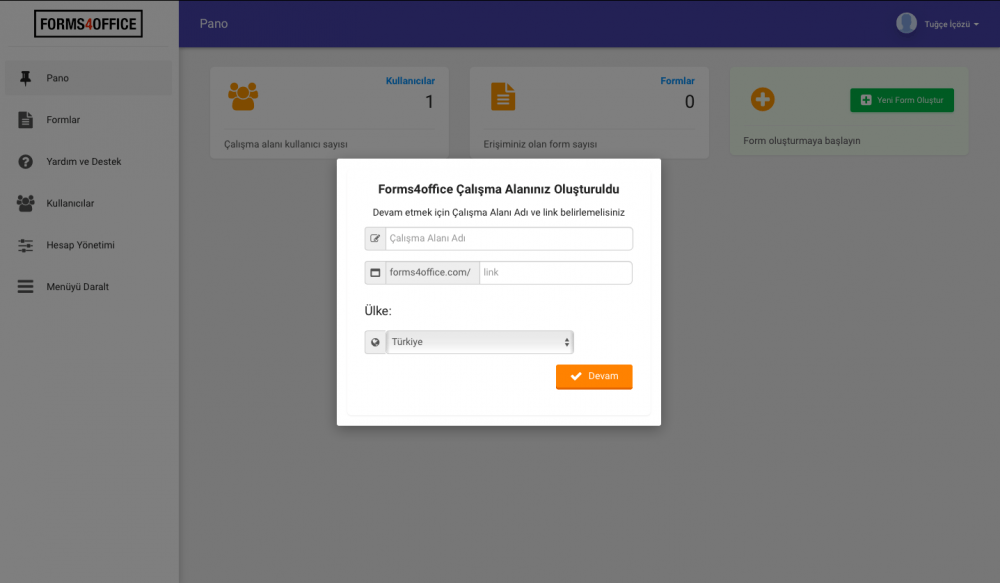The height and width of the screenshot is (583, 1000).
Task: Click the hamburger icon for Menüyü Daralt
Action: coord(26,287)
